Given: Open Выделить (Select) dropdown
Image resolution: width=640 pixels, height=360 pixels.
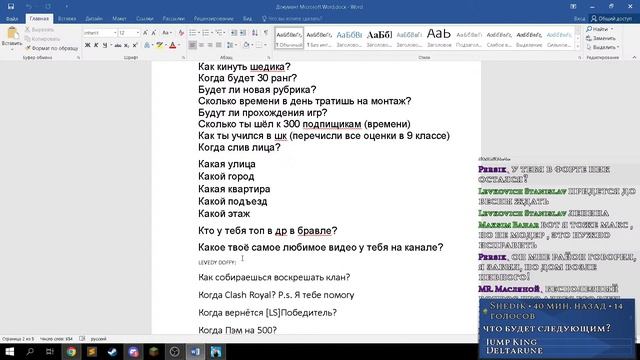Looking at the screenshot, I should 602,47.
